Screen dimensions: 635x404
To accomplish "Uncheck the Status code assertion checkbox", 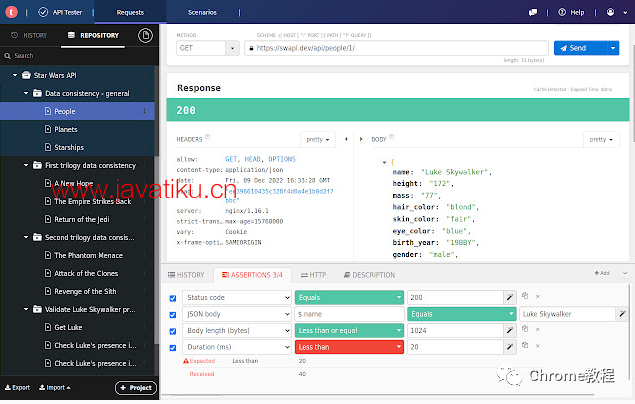I will pos(173,298).
